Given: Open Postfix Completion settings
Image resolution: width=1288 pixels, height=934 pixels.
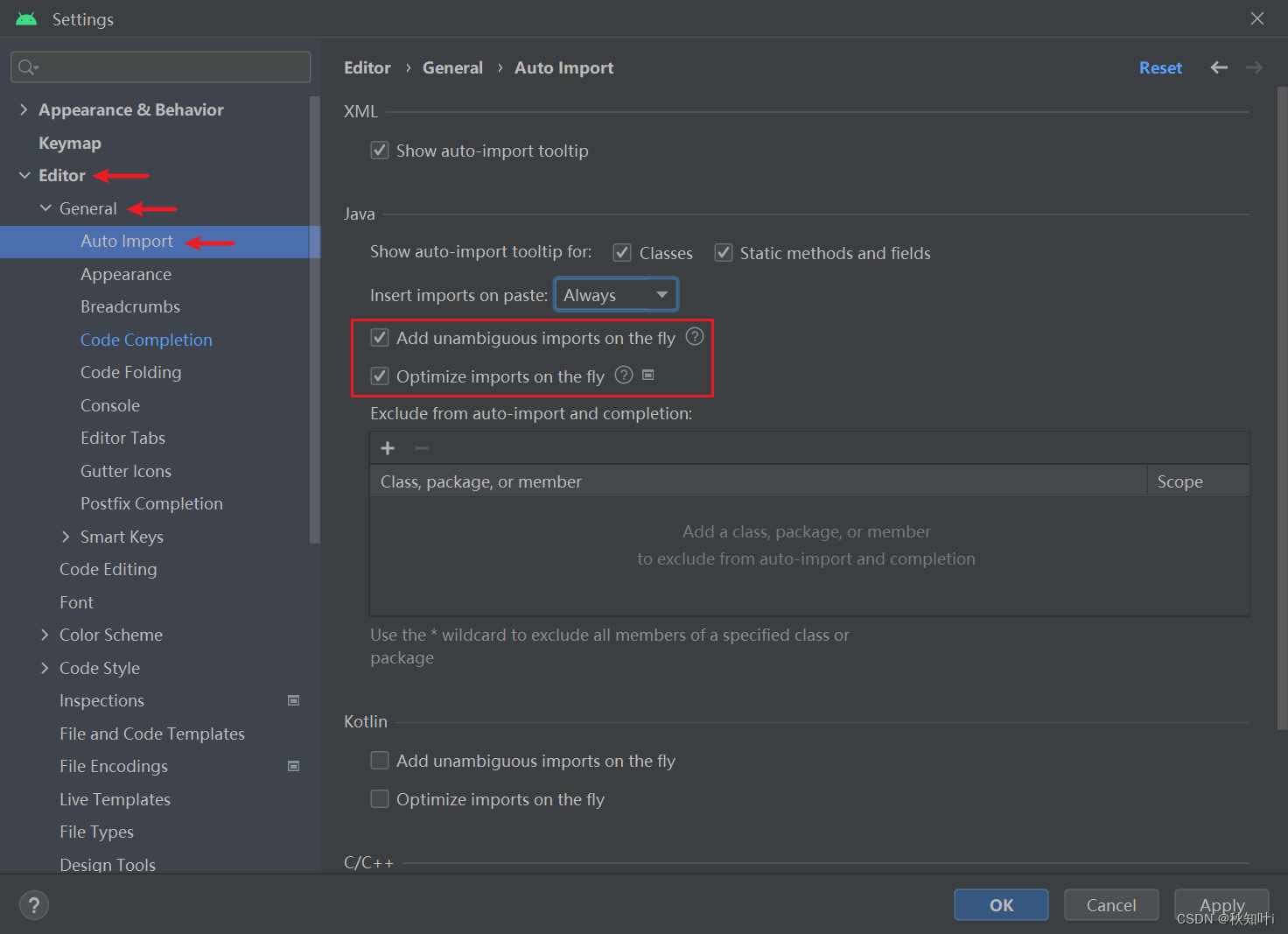Looking at the screenshot, I should 151,503.
